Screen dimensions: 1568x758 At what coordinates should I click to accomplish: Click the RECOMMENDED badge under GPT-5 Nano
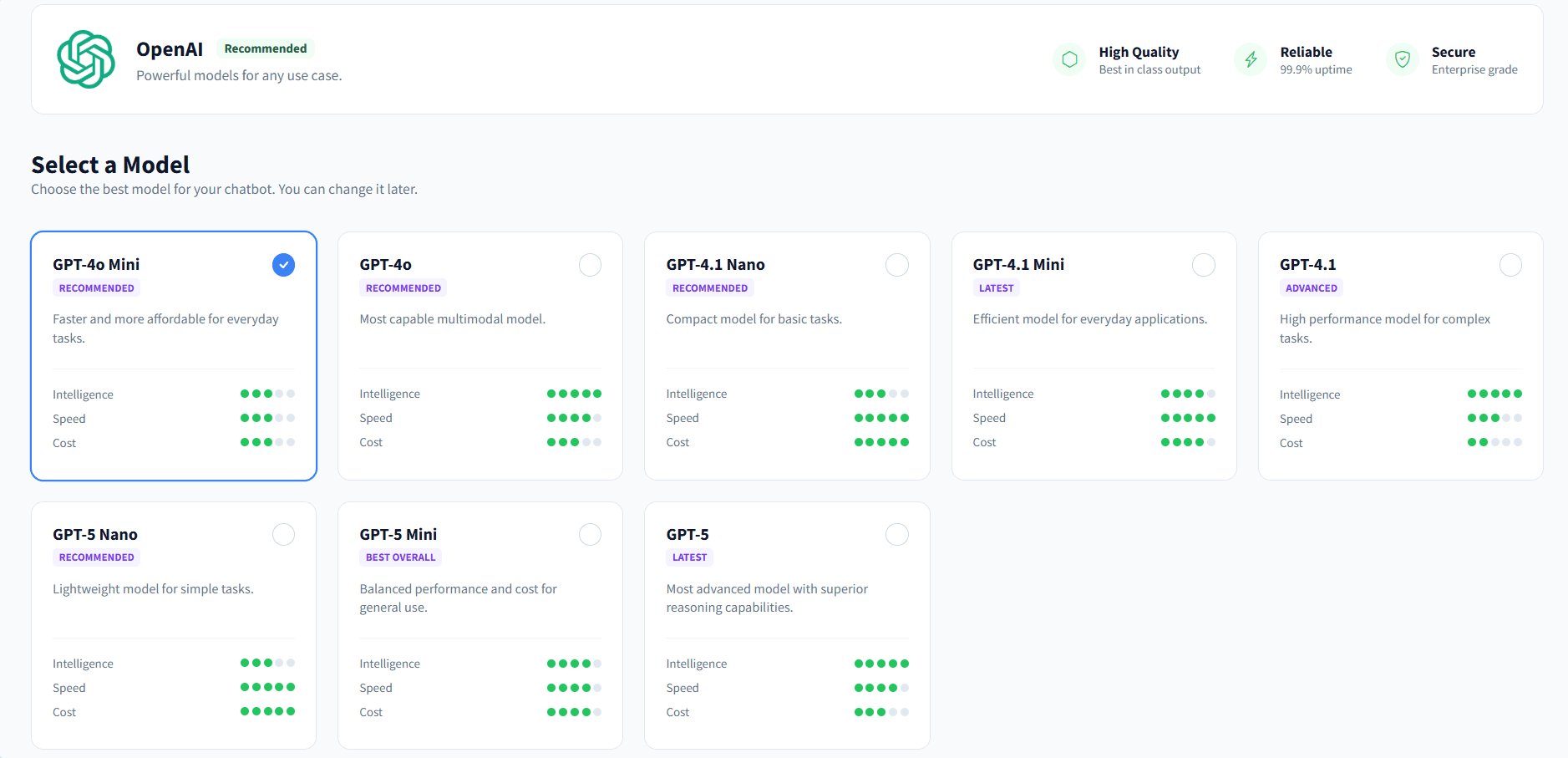[97, 557]
